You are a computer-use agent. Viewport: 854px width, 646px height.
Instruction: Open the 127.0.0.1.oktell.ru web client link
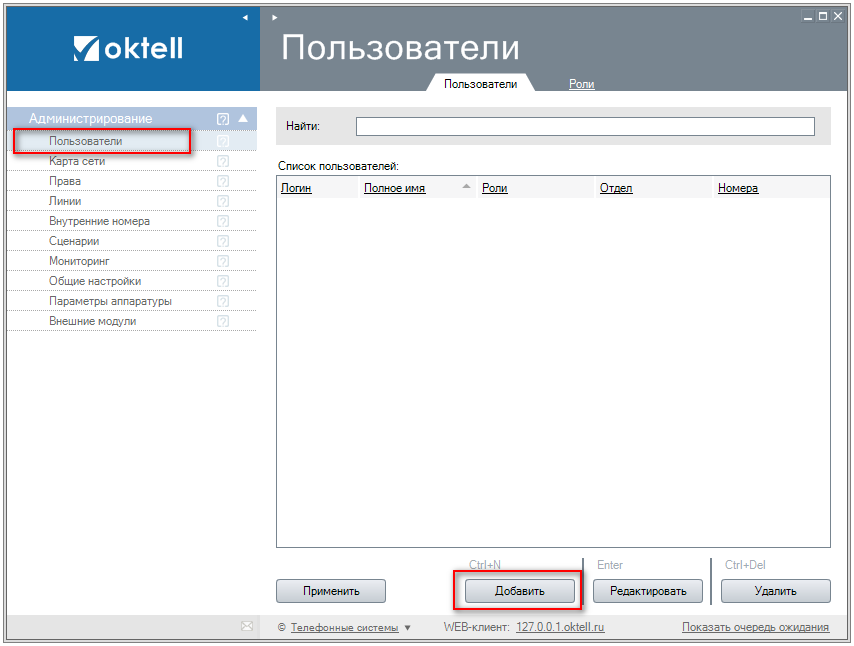click(560, 627)
